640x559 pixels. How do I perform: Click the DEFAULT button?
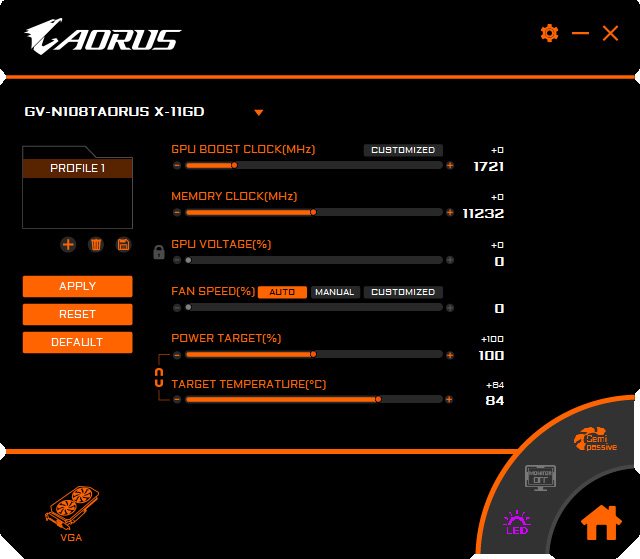(78, 342)
